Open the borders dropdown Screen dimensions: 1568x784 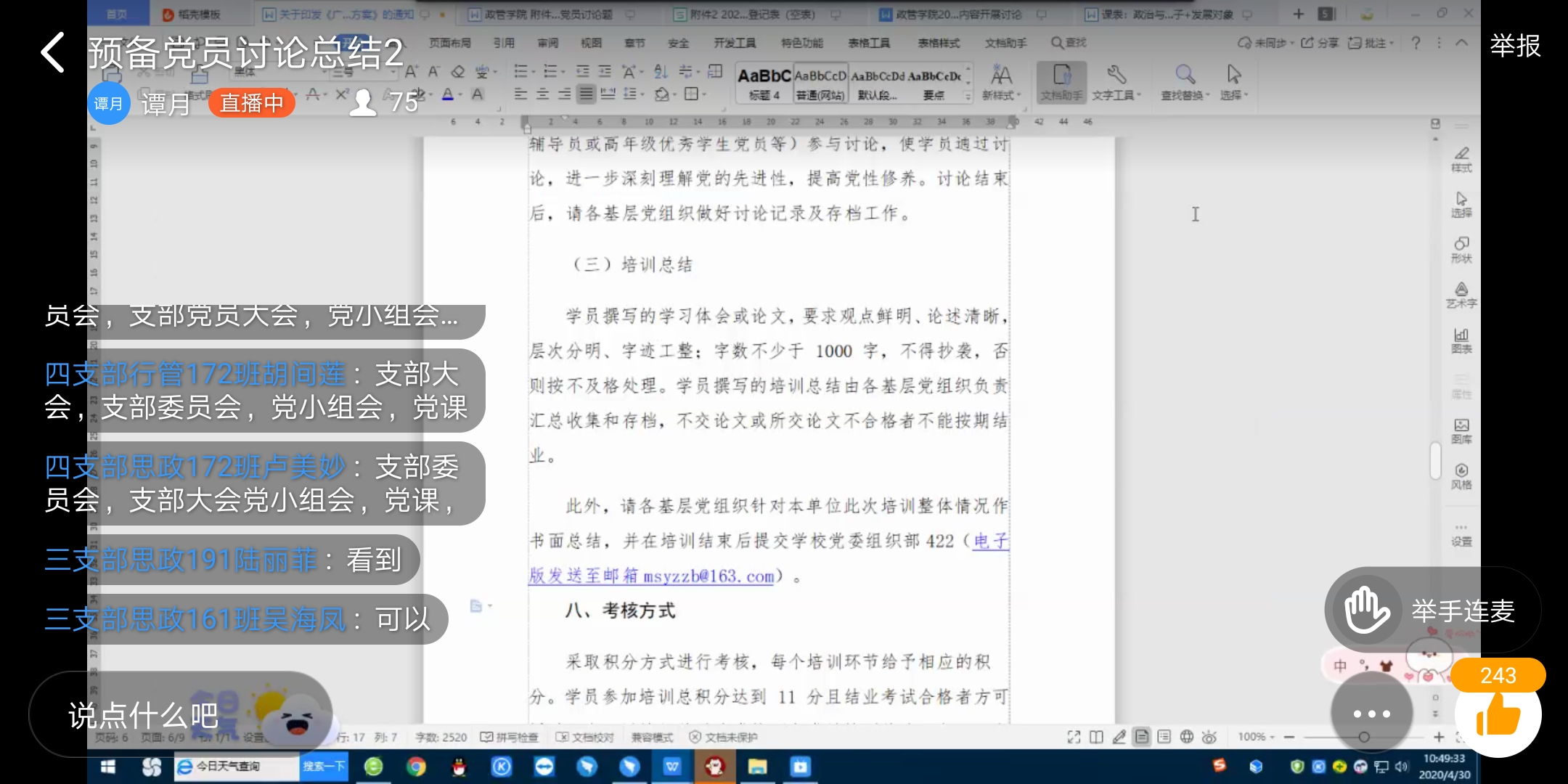[x=693, y=94]
